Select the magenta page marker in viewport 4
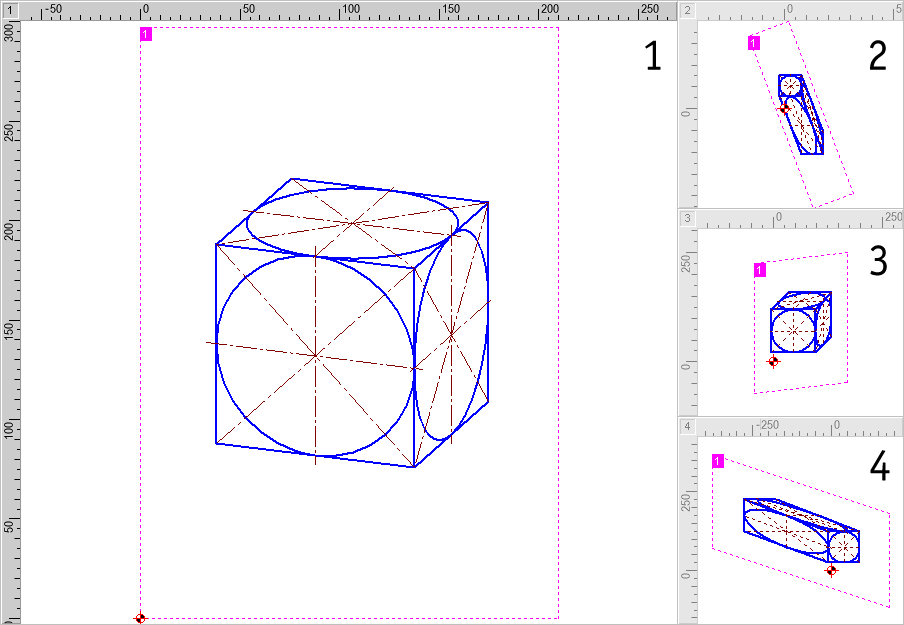904x625 pixels. (718, 461)
